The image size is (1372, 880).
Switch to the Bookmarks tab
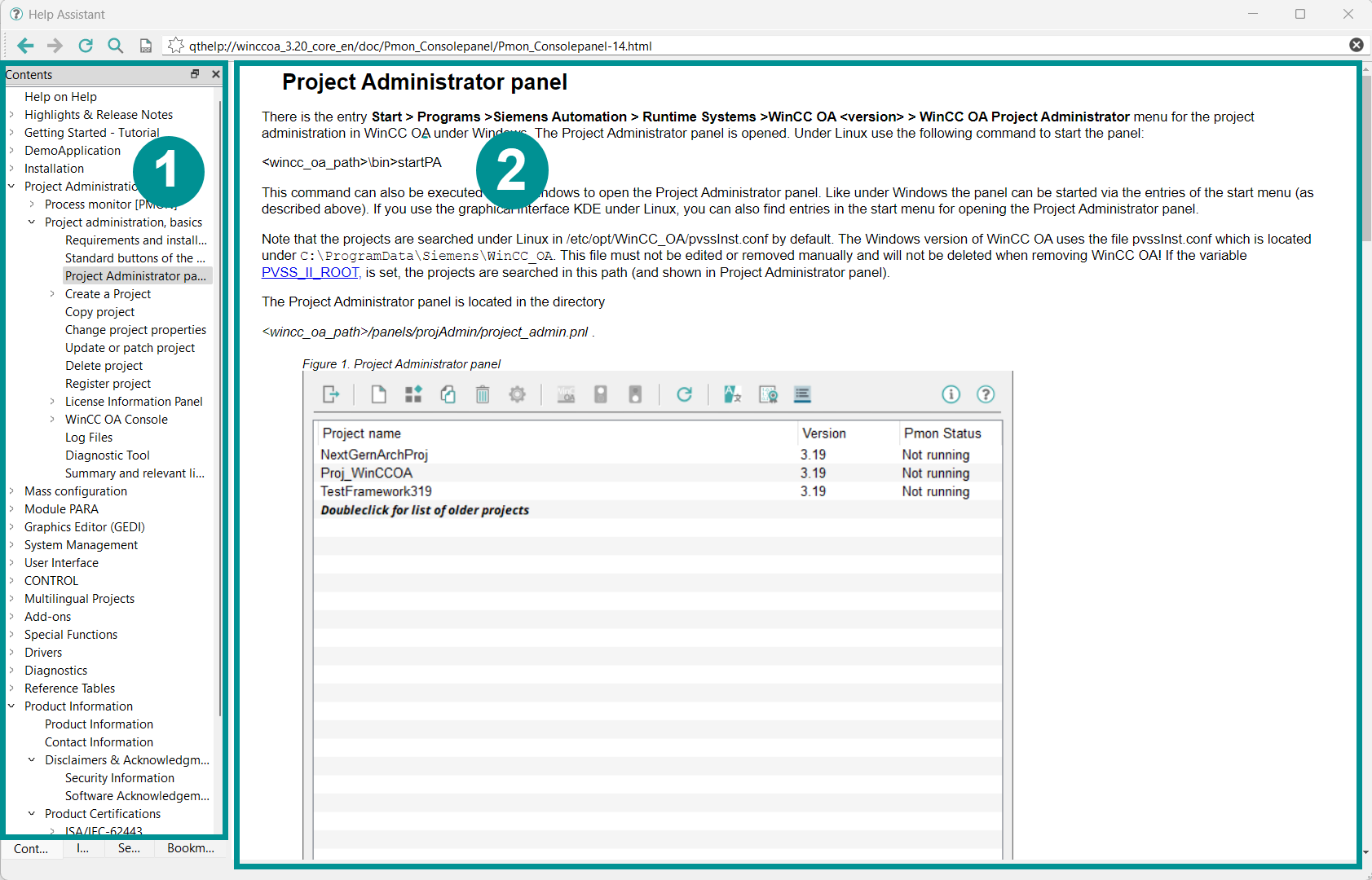point(190,848)
